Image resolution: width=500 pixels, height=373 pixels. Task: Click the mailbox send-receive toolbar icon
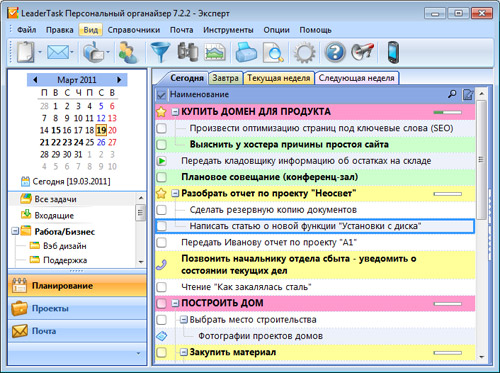[93, 52]
